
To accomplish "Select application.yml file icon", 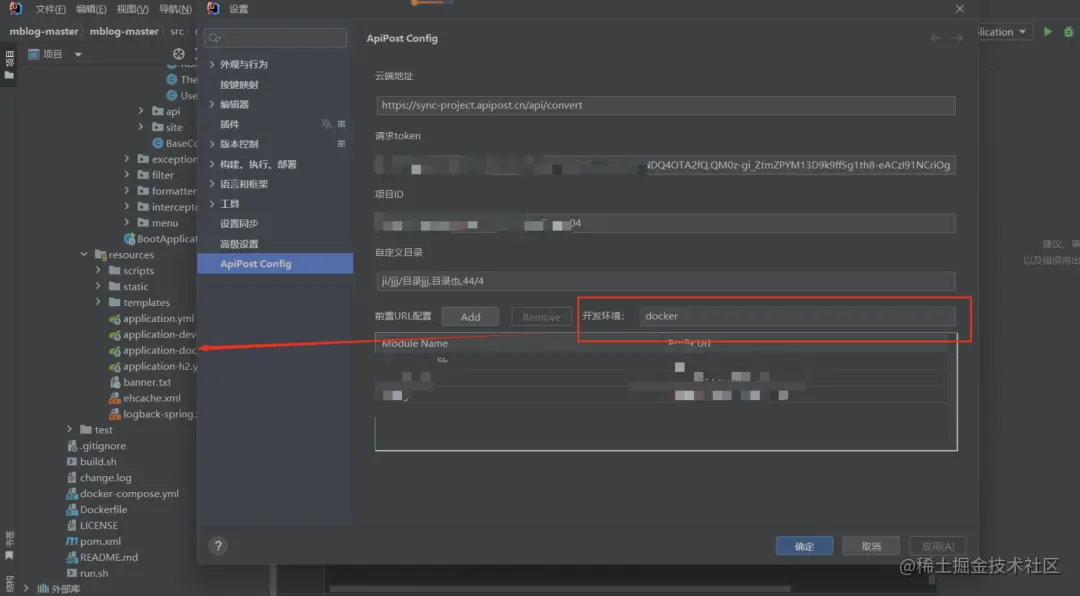I will coord(114,319).
